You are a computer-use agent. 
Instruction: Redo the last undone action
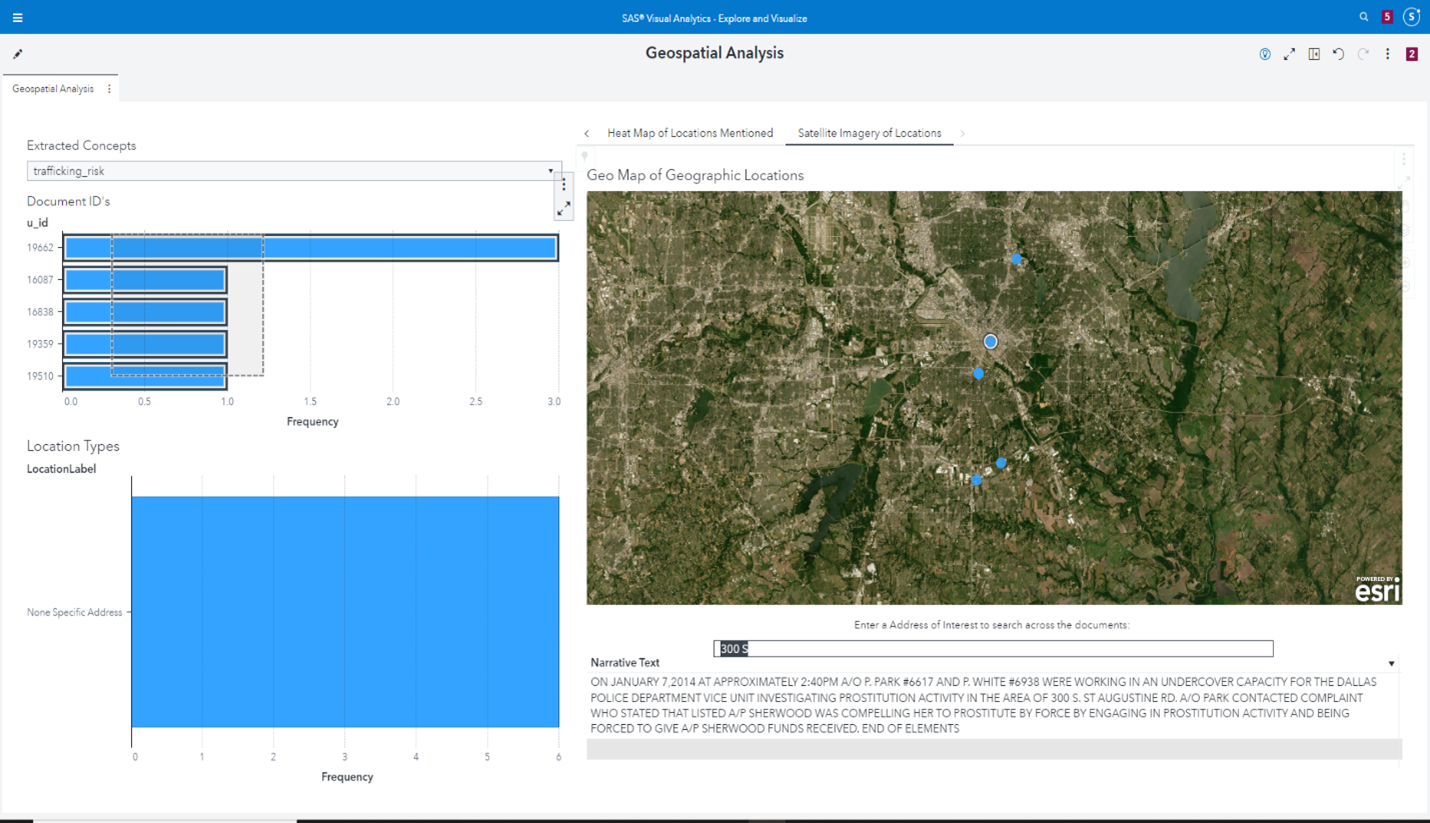[1363, 54]
